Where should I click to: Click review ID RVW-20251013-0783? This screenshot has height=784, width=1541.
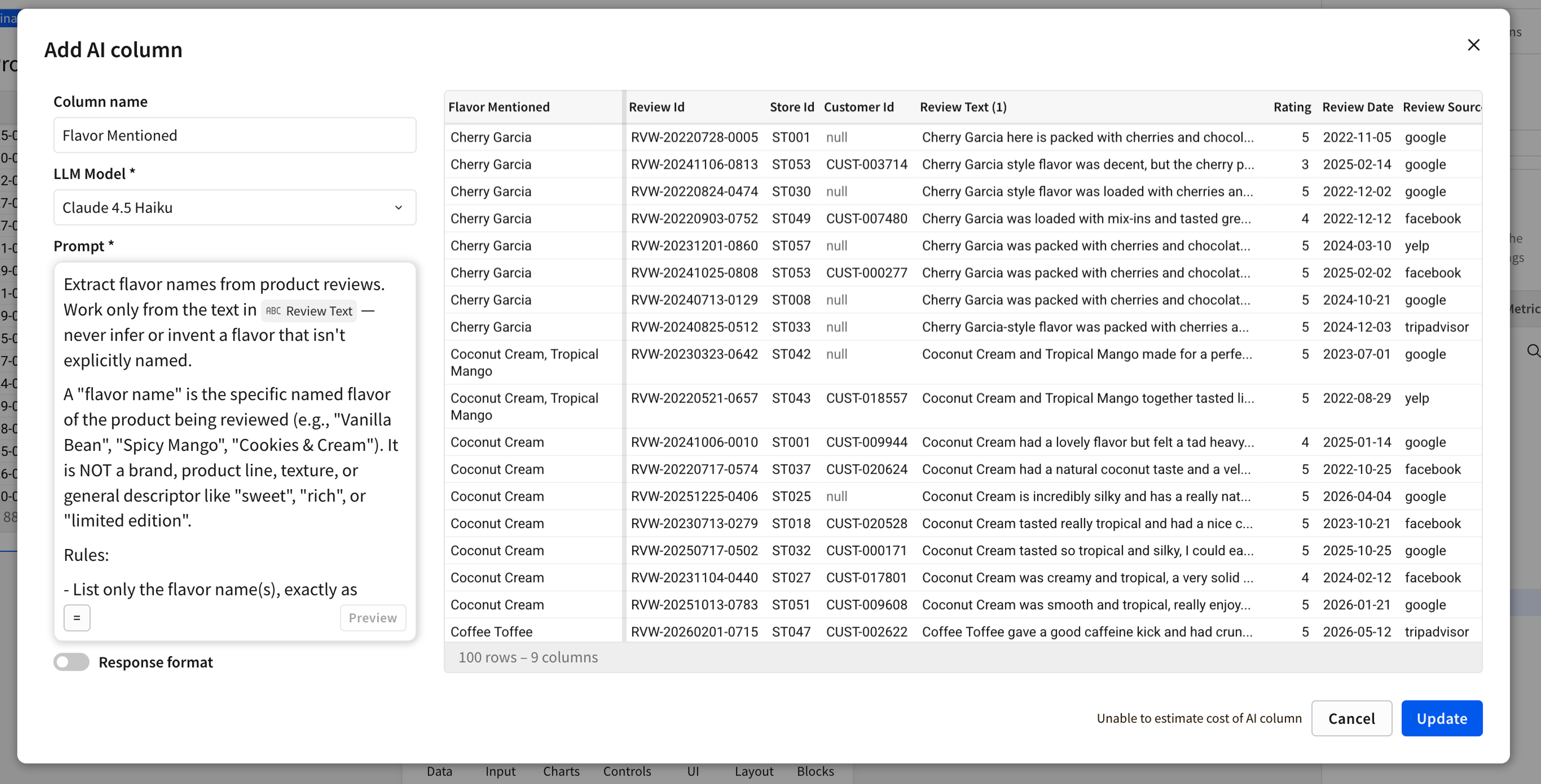694,605
